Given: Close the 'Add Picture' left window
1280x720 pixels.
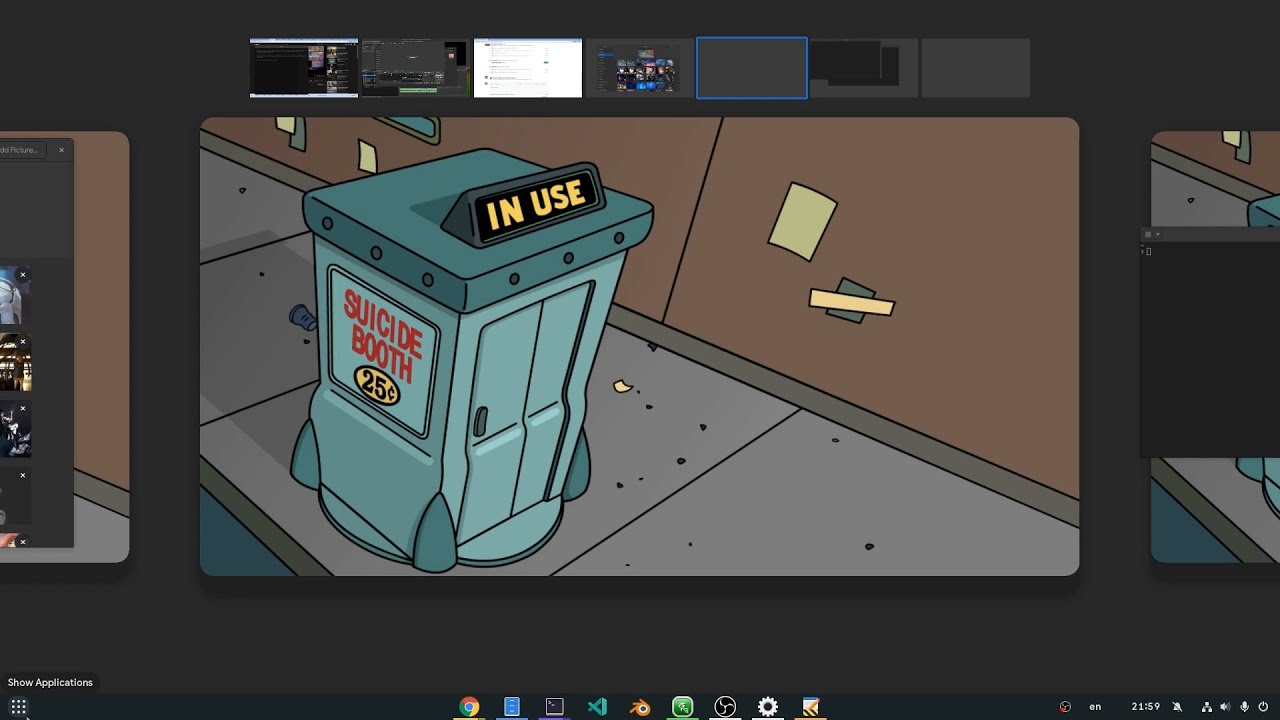Looking at the screenshot, I should (61, 150).
